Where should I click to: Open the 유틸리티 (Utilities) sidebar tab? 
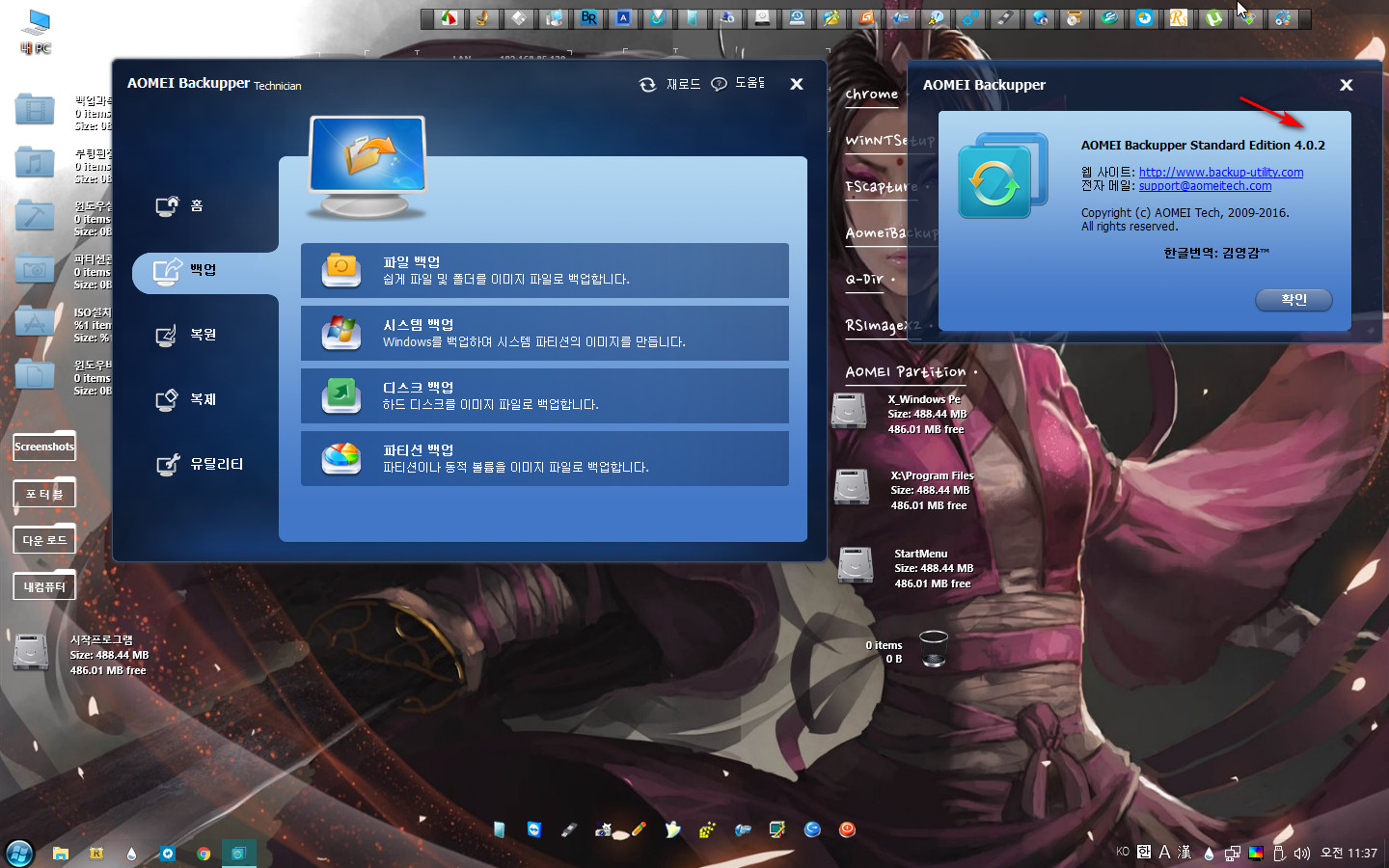click(200, 464)
